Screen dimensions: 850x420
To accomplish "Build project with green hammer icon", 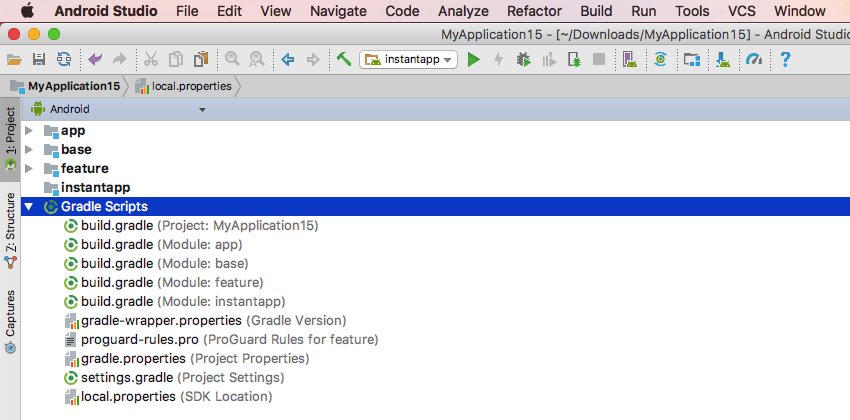I will coord(343,60).
